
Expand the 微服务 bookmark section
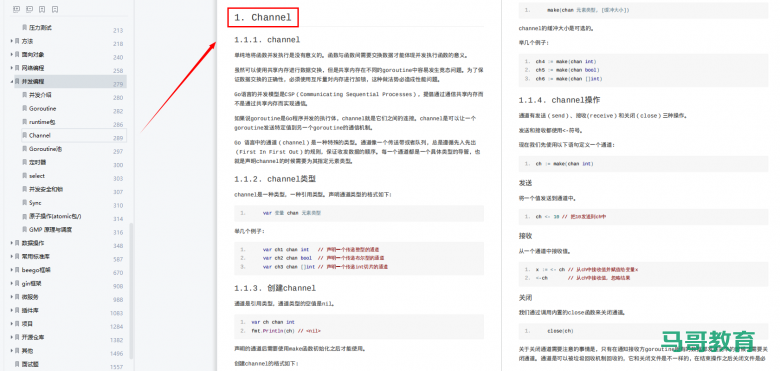coord(11,297)
